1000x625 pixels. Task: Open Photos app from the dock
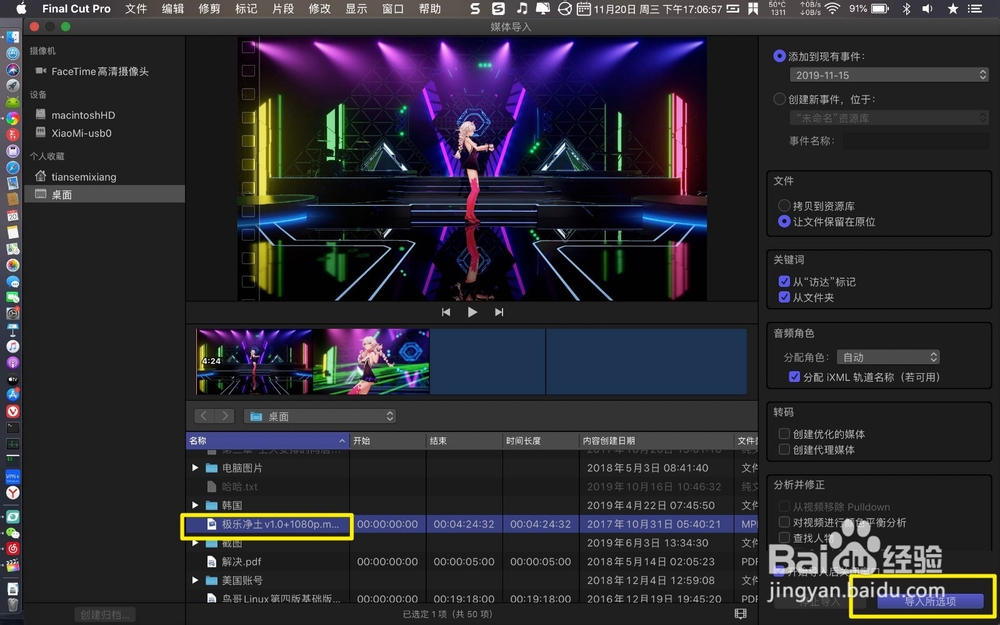(13, 265)
